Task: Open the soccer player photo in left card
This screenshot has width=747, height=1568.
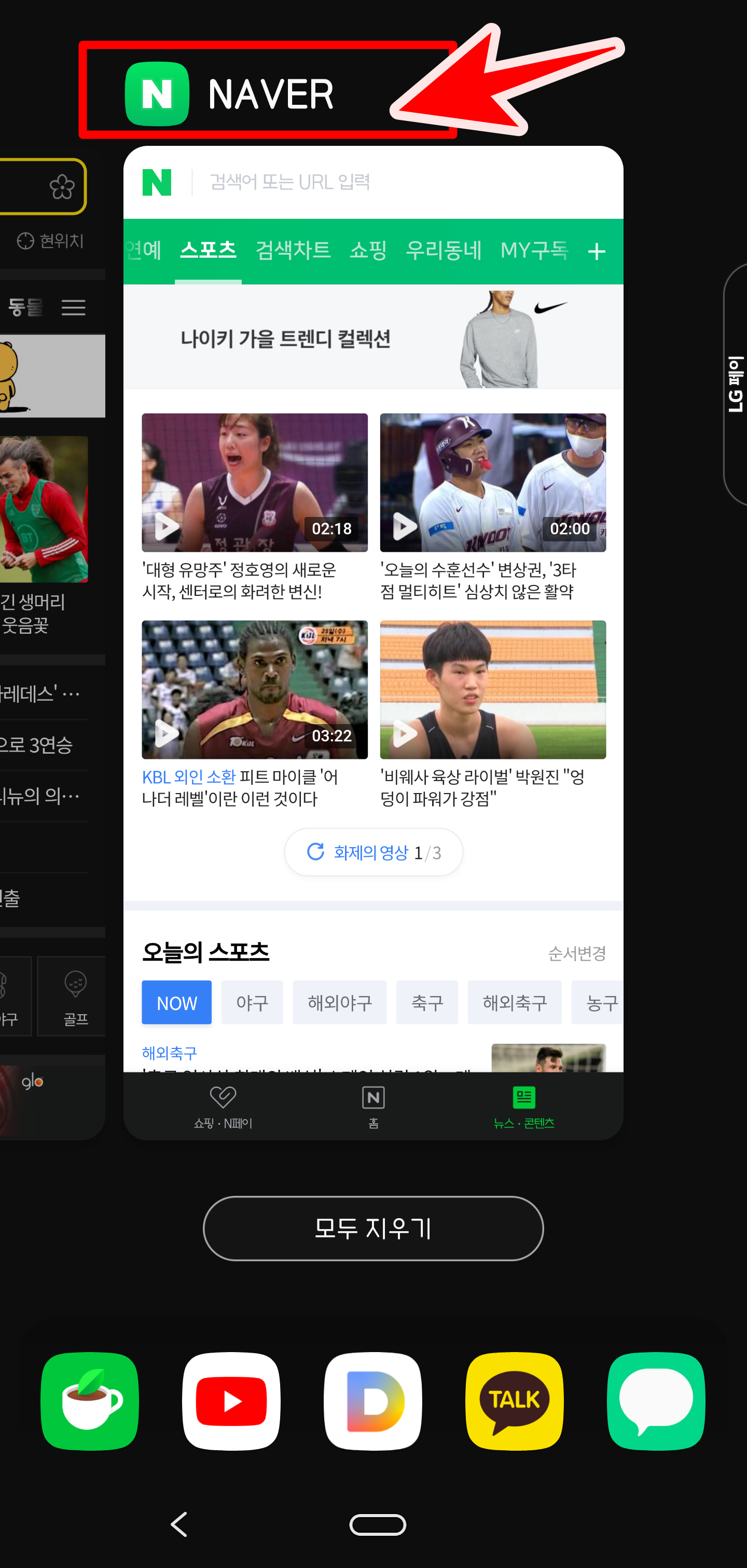Action: pos(44,509)
